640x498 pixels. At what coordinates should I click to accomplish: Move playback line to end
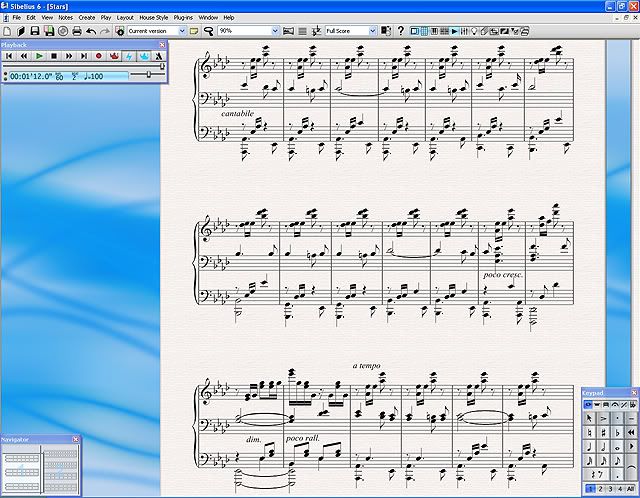click(x=84, y=56)
